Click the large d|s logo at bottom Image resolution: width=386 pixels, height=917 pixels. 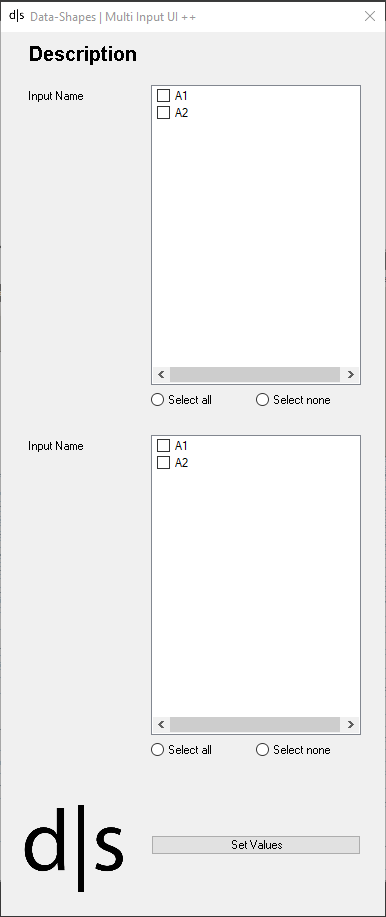click(74, 848)
